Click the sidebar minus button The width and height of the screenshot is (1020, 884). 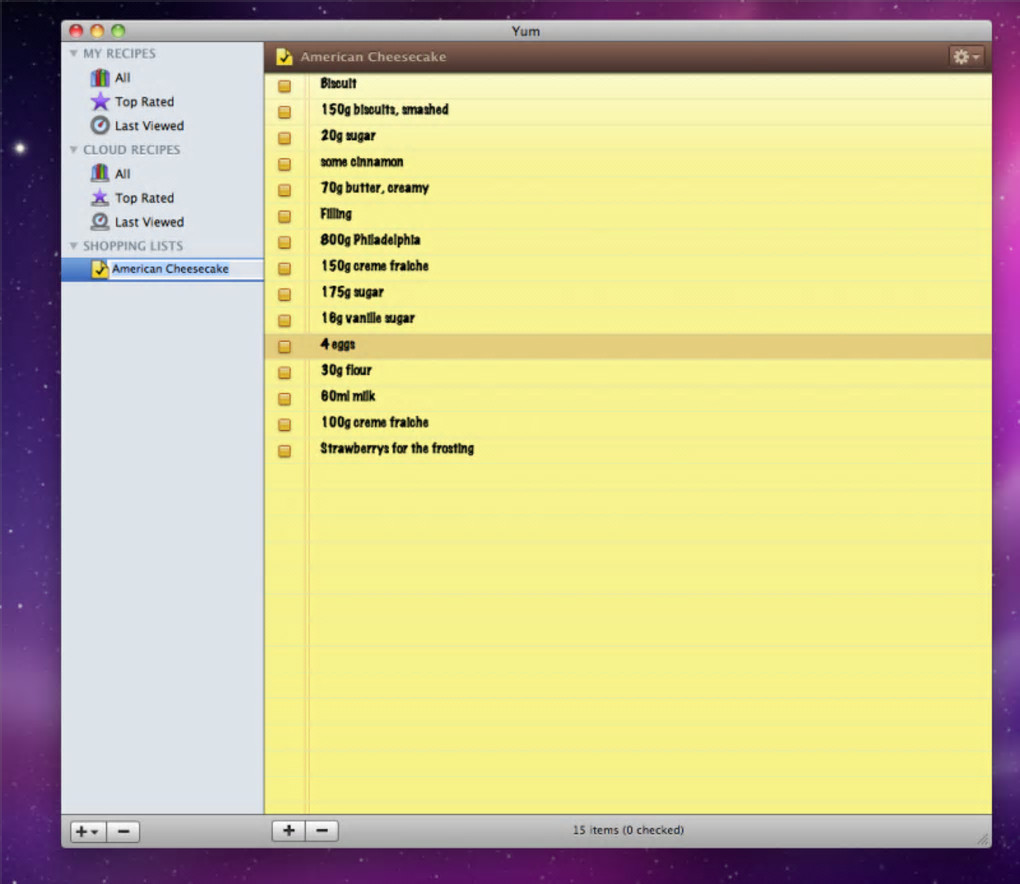coord(124,831)
